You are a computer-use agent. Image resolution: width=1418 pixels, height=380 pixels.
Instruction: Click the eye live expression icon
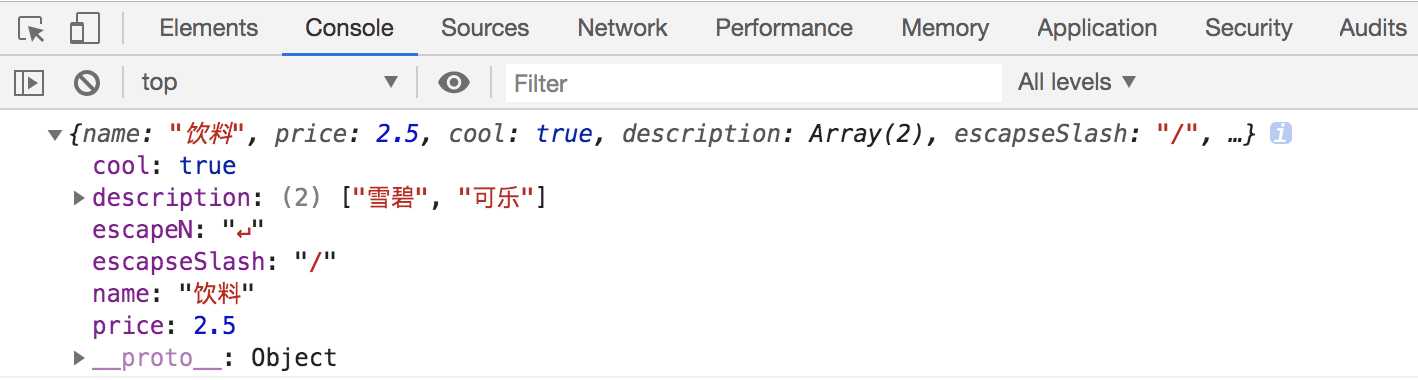[x=454, y=82]
